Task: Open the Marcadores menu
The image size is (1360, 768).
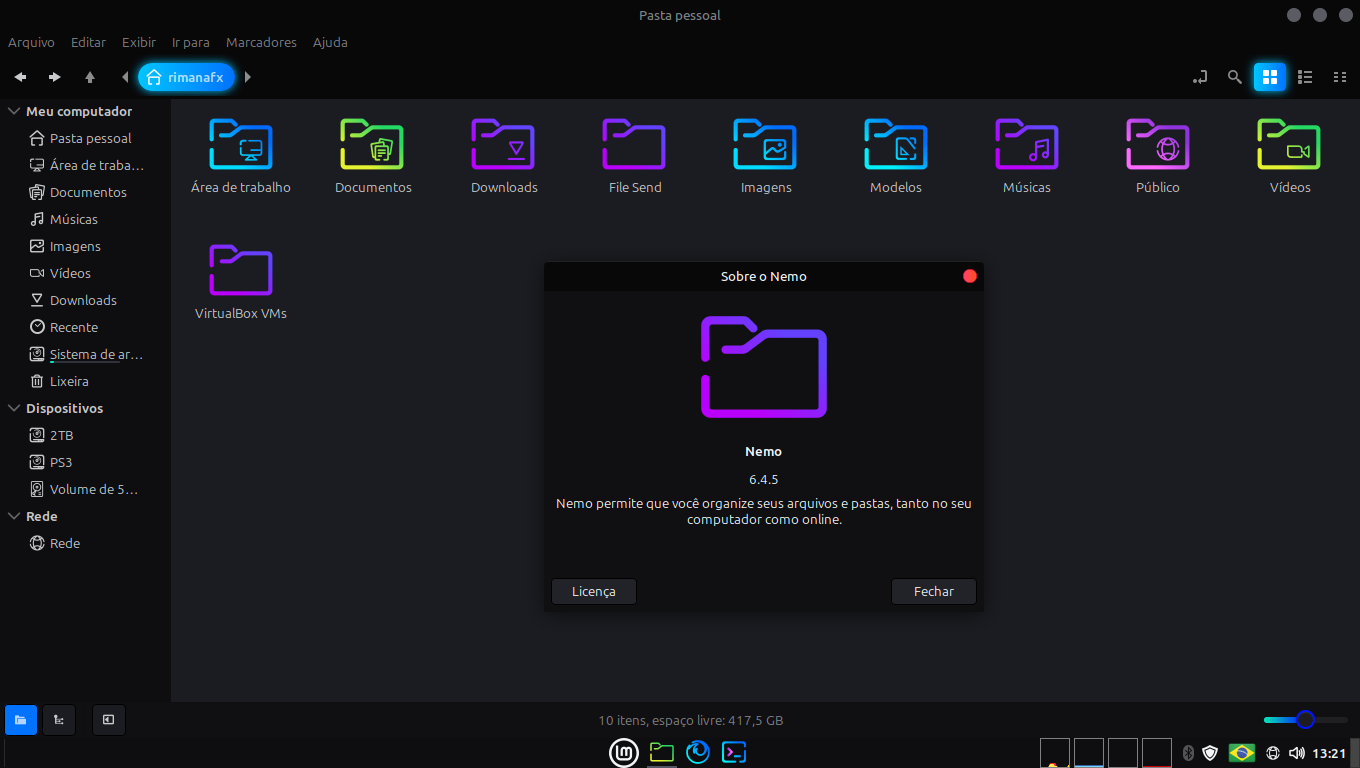Action: click(x=261, y=43)
